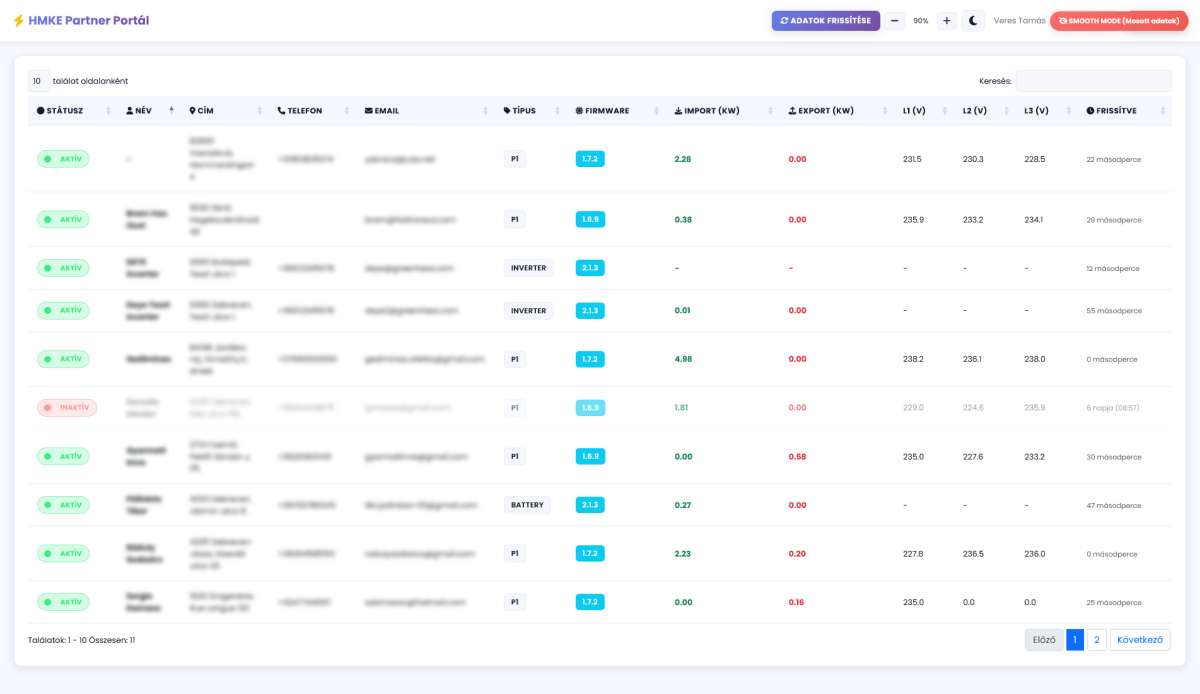Viewport: 1200px width, 694px height.
Task: Sort table by Név column header
Action: coord(145,111)
